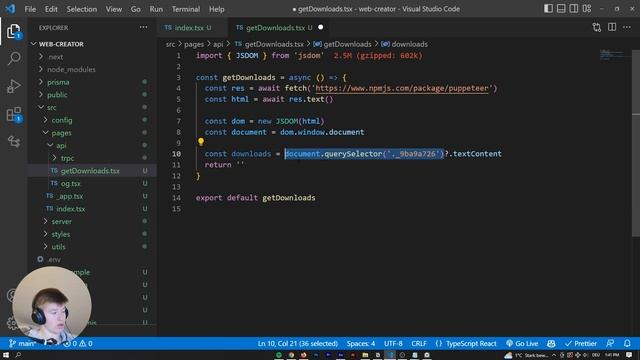Screen dimensions: 640x360
Task: Click the lightbulb quick fix icon
Action: pyautogui.click(x=200, y=141)
